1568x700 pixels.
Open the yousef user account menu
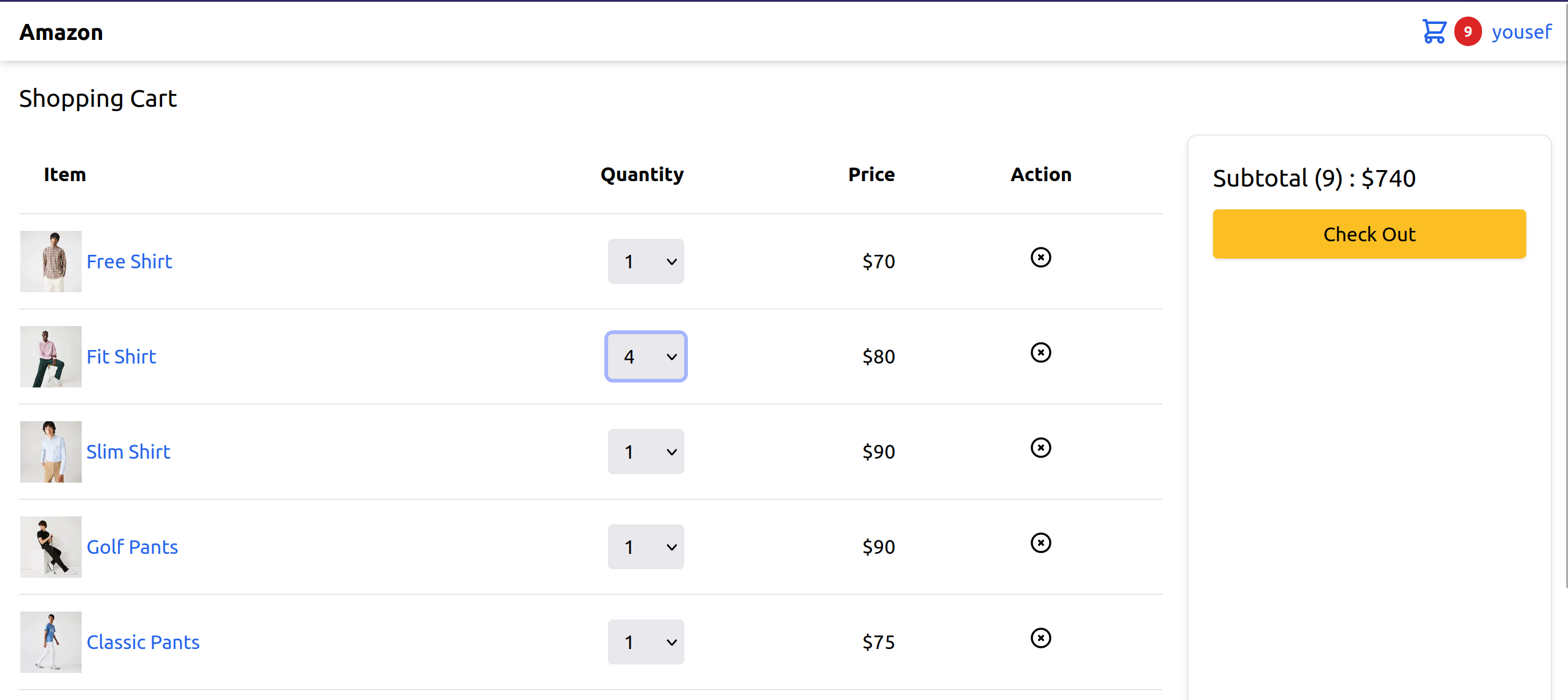click(x=1521, y=32)
